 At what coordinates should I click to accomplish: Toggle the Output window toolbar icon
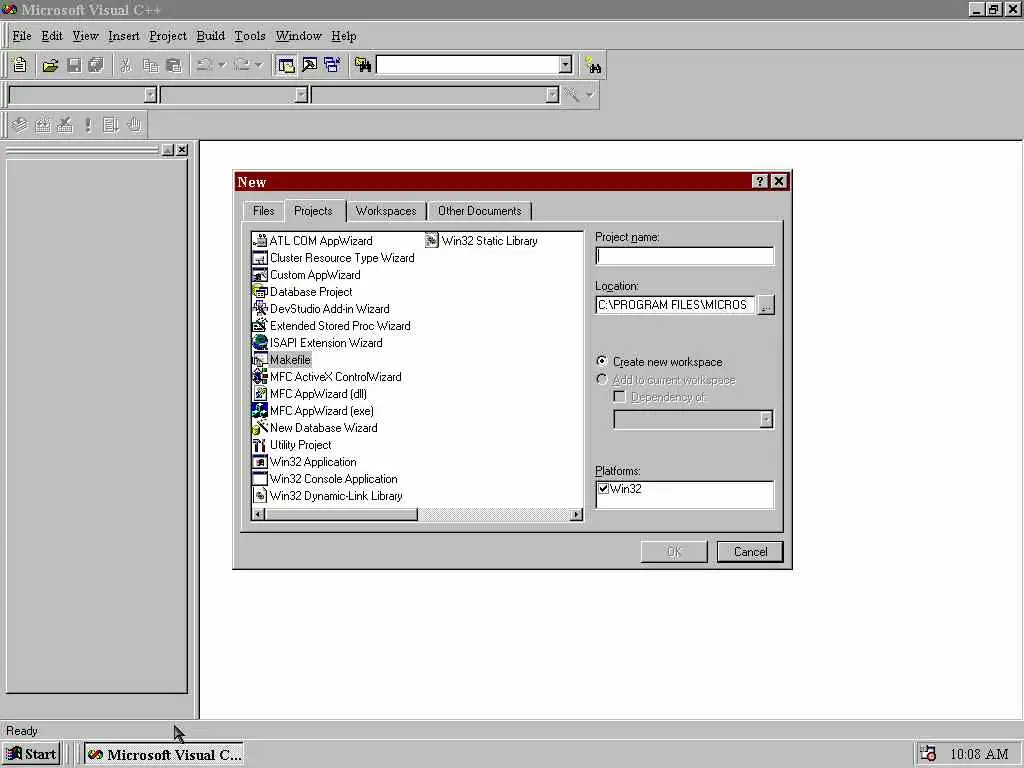click(310, 65)
